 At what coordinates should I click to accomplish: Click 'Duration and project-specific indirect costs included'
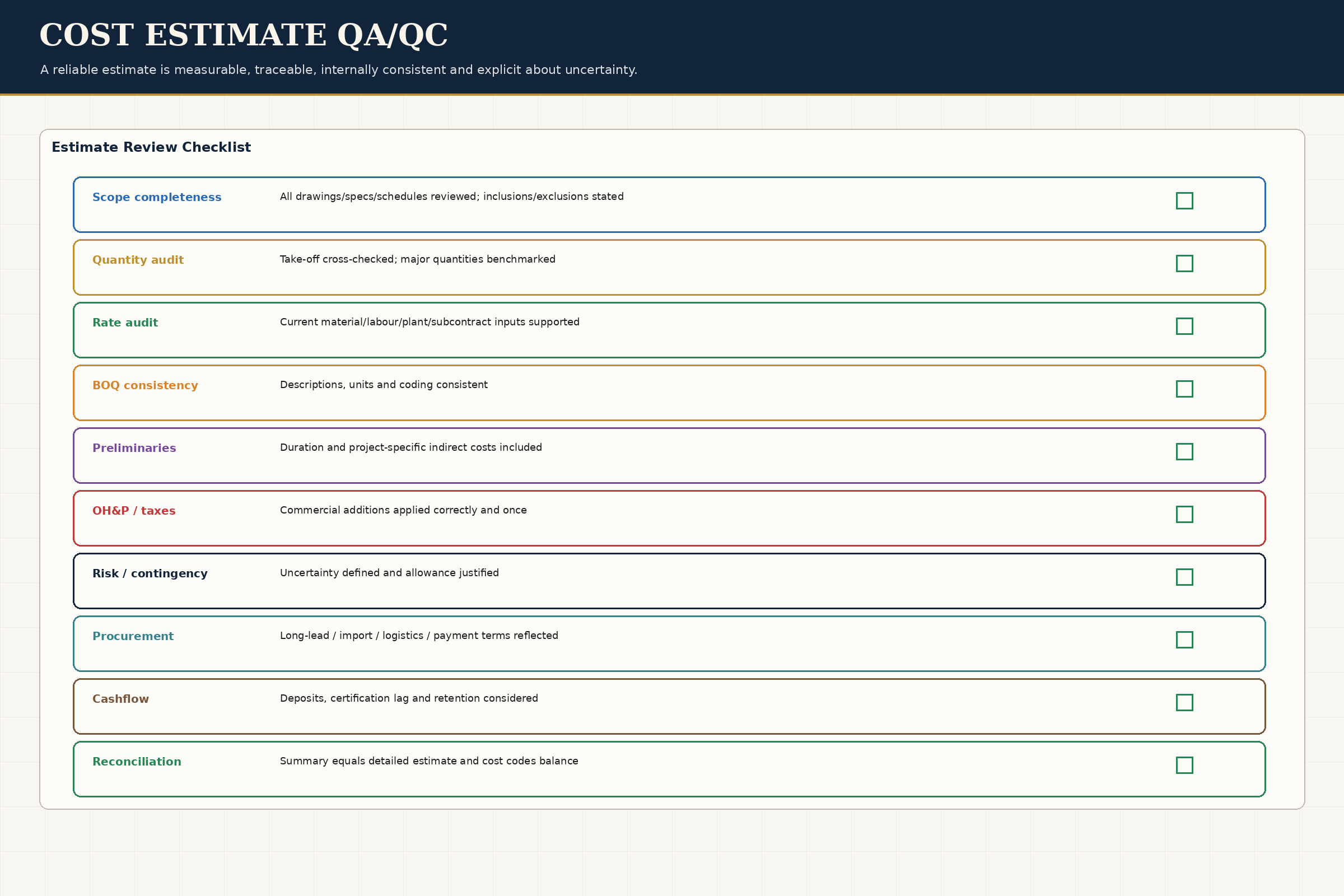pyautogui.click(x=411, y=447)
